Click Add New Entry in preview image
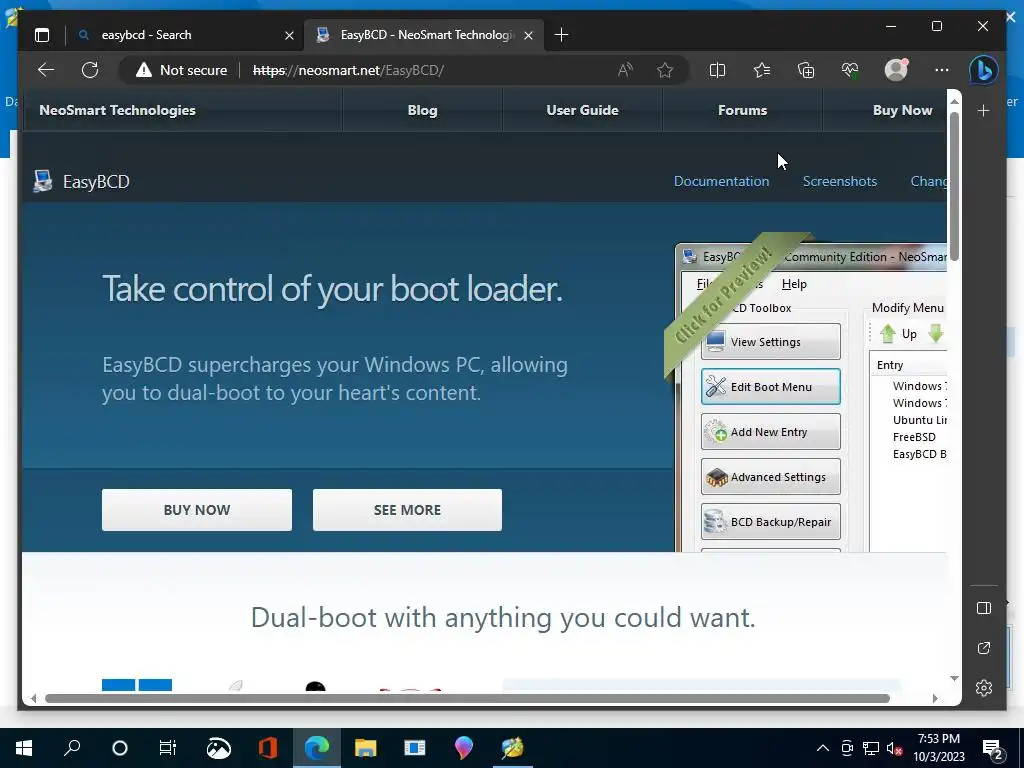 tap(771, 432)
